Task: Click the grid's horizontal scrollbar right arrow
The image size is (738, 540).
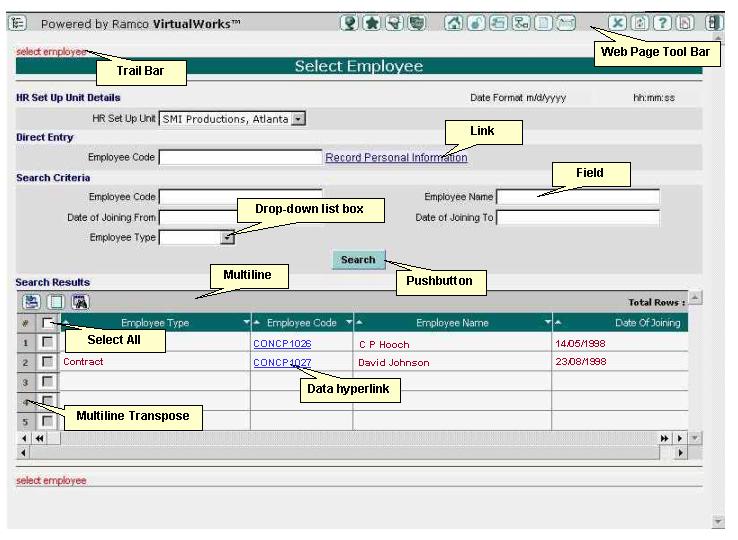Action: point(682,453)
